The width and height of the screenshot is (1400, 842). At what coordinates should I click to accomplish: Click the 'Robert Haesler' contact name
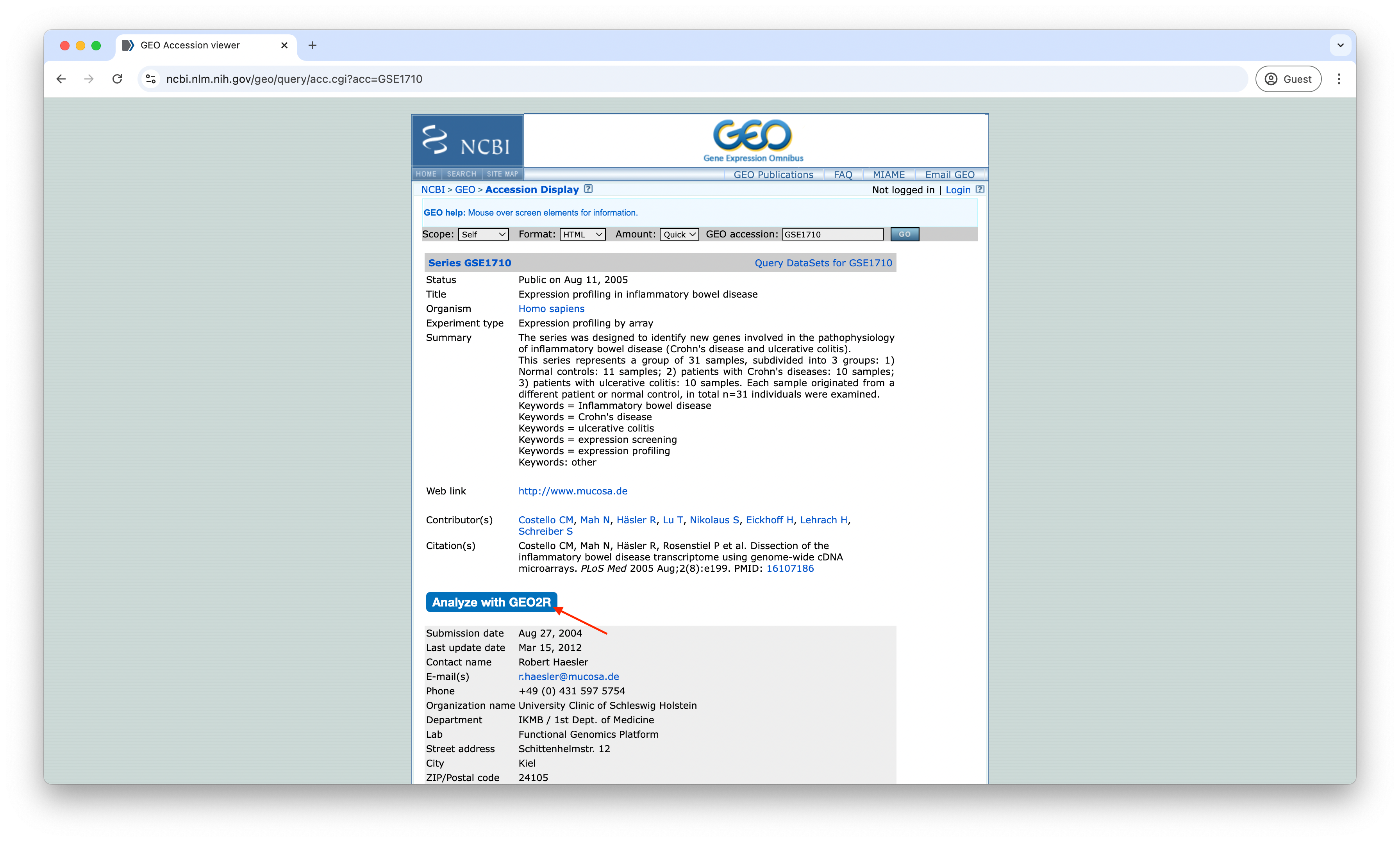[553, 662]
